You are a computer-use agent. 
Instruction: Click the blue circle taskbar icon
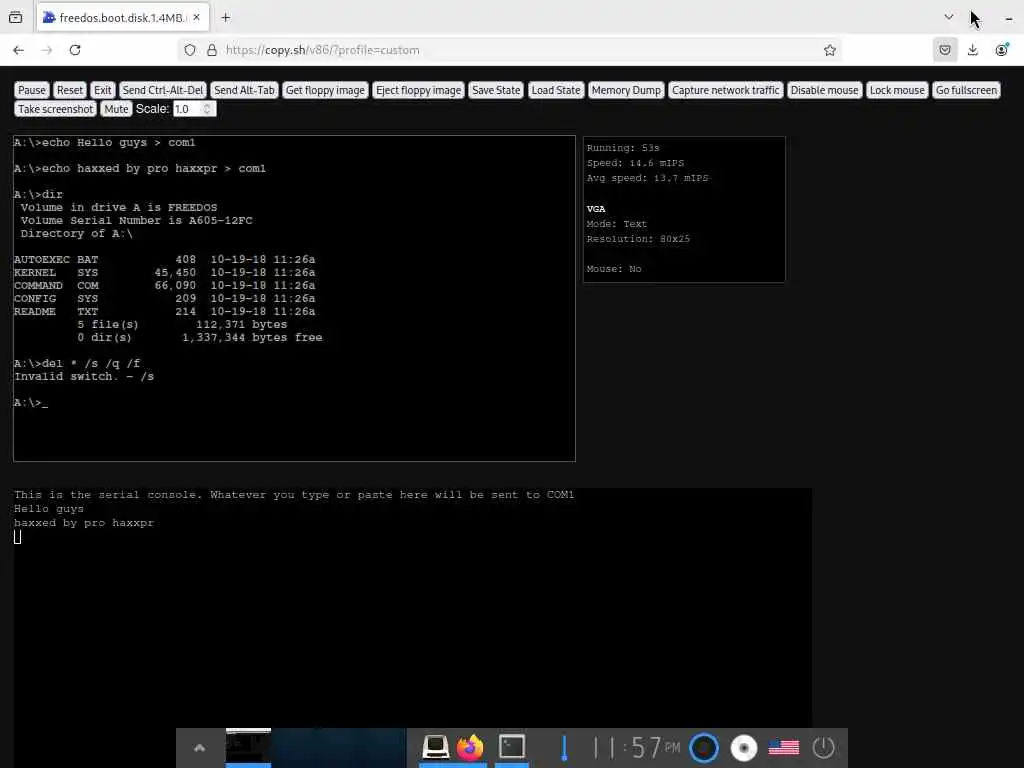coord(704,748)
